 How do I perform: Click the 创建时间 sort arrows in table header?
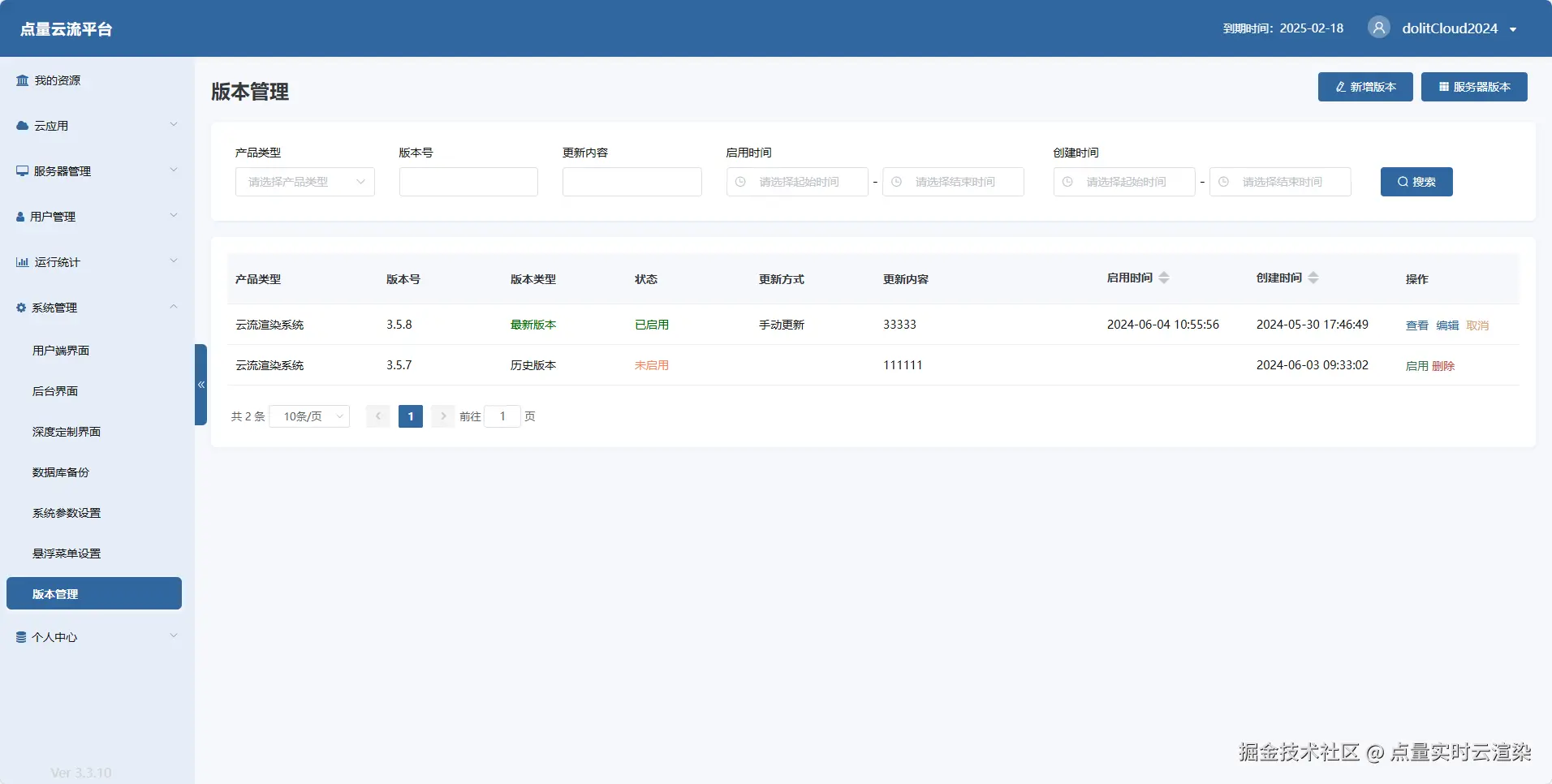point(1313,278)
